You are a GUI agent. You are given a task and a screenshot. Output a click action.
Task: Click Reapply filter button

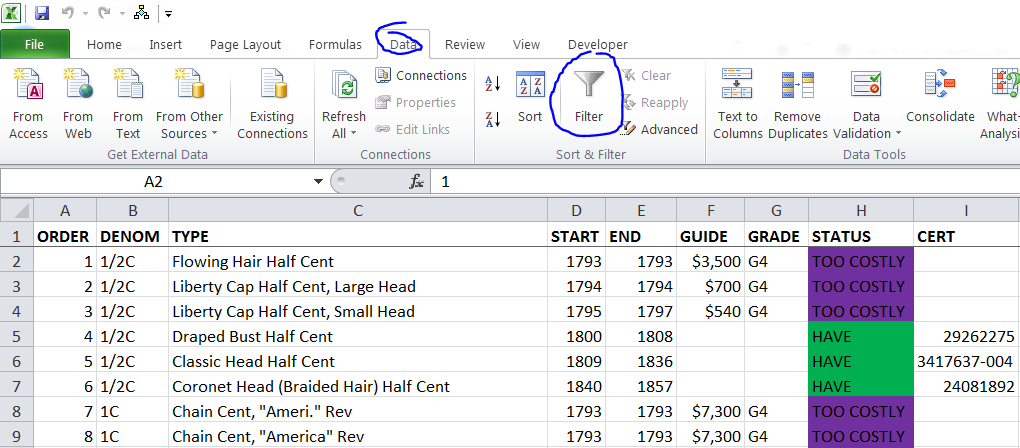point(654,102)
